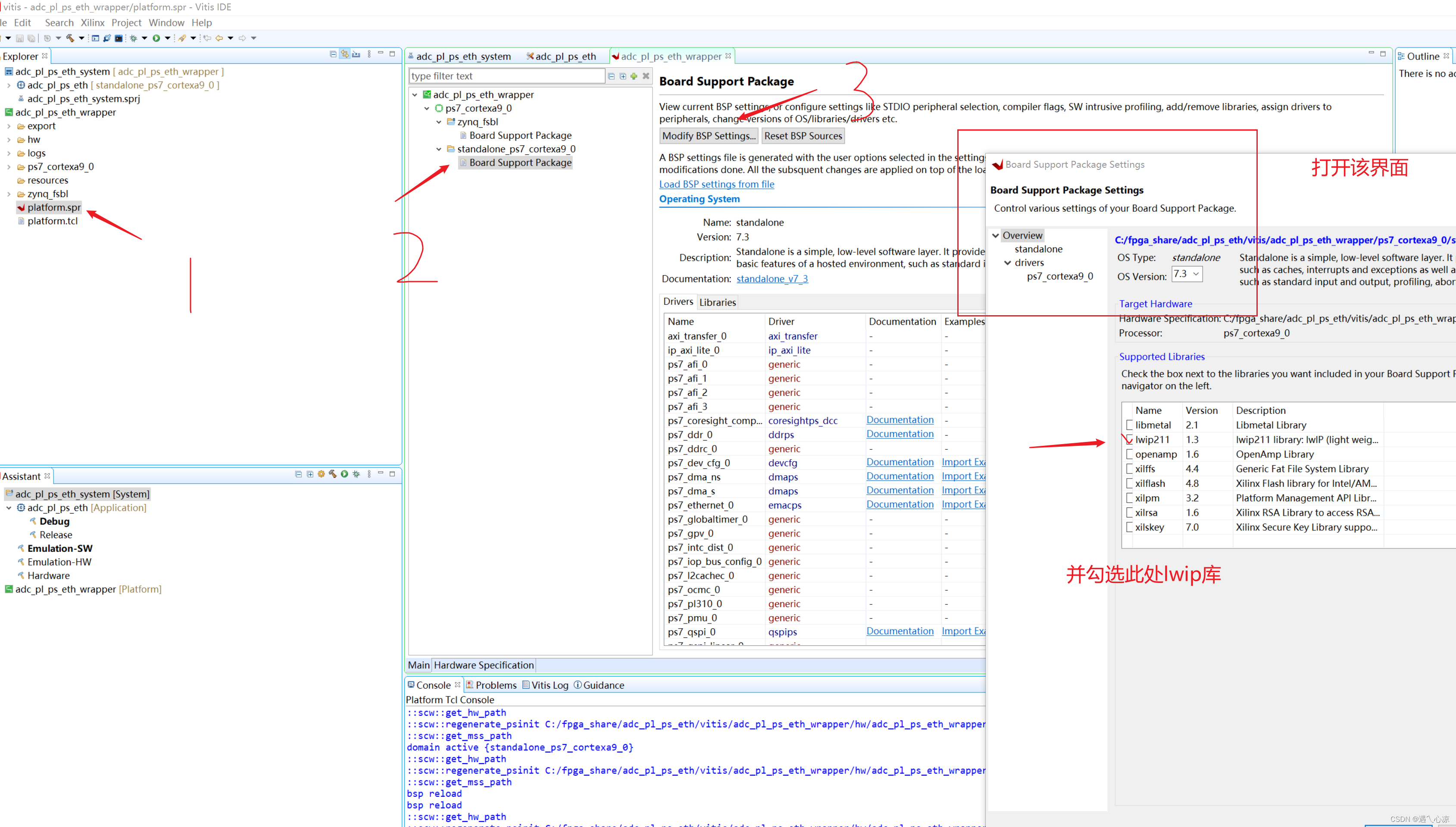Check the openamp library checkbox
The height and width of the screenshot is (827, 1456).
tap(1130, 454)
